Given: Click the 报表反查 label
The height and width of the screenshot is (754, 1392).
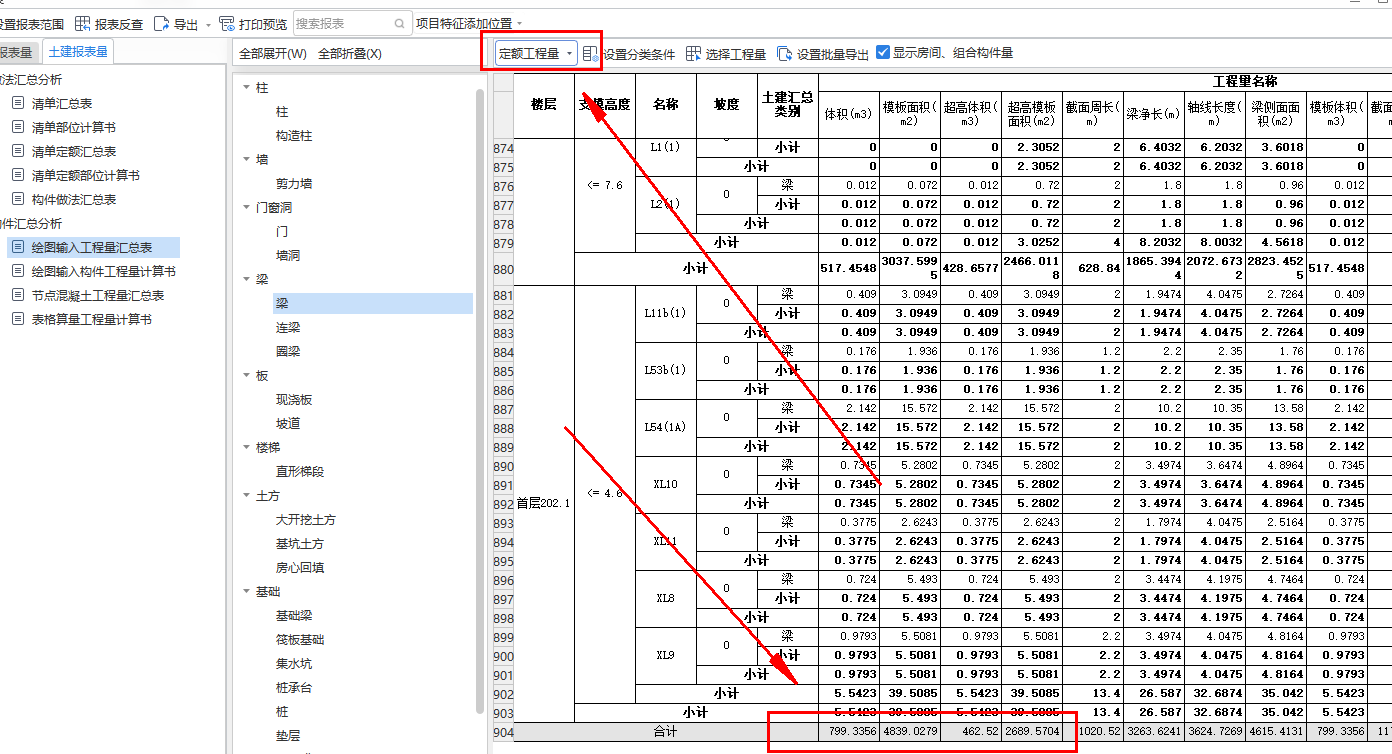Looking at the screenshot, I should coord(119,23).
